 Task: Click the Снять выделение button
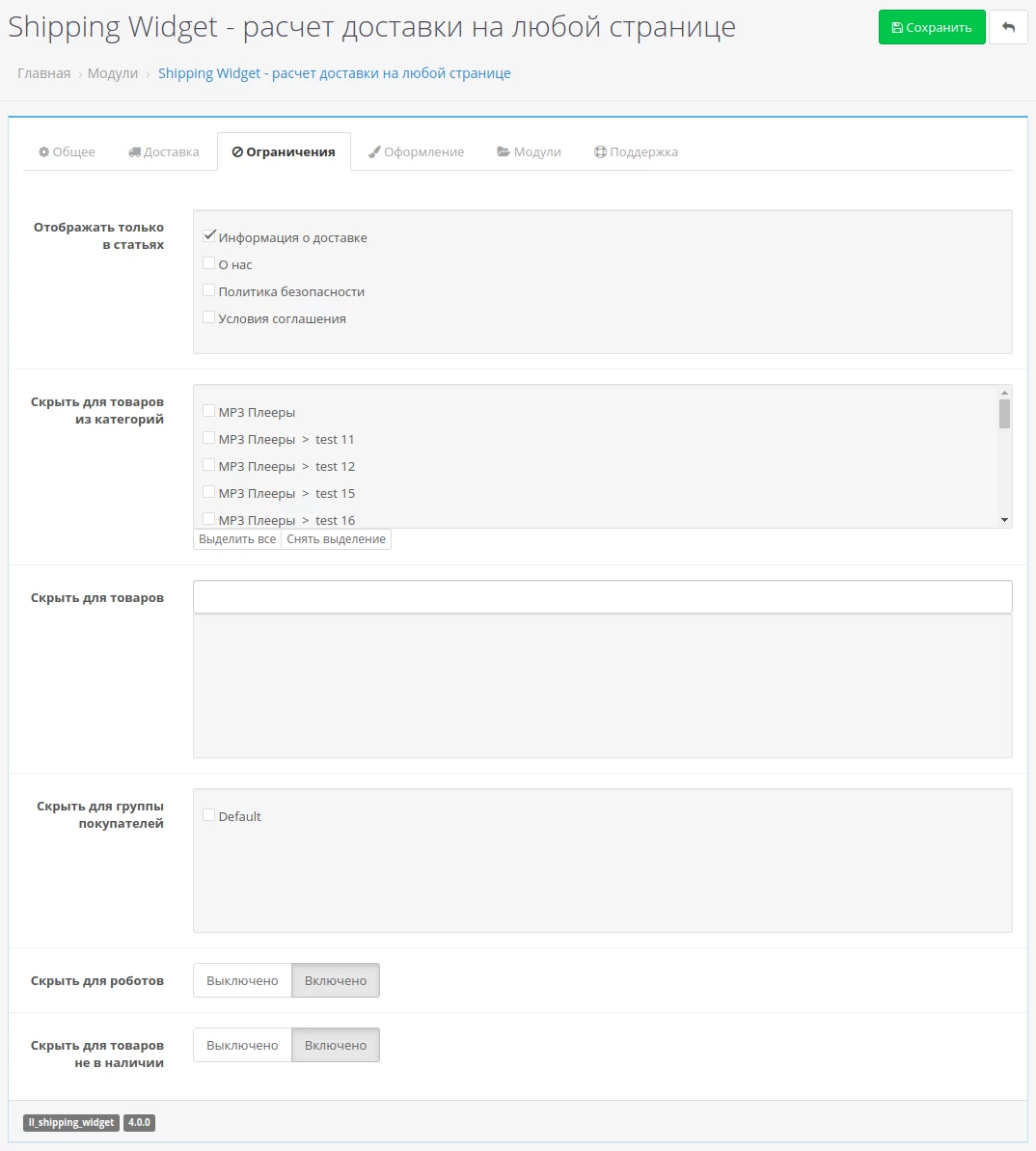coord(336,538)
